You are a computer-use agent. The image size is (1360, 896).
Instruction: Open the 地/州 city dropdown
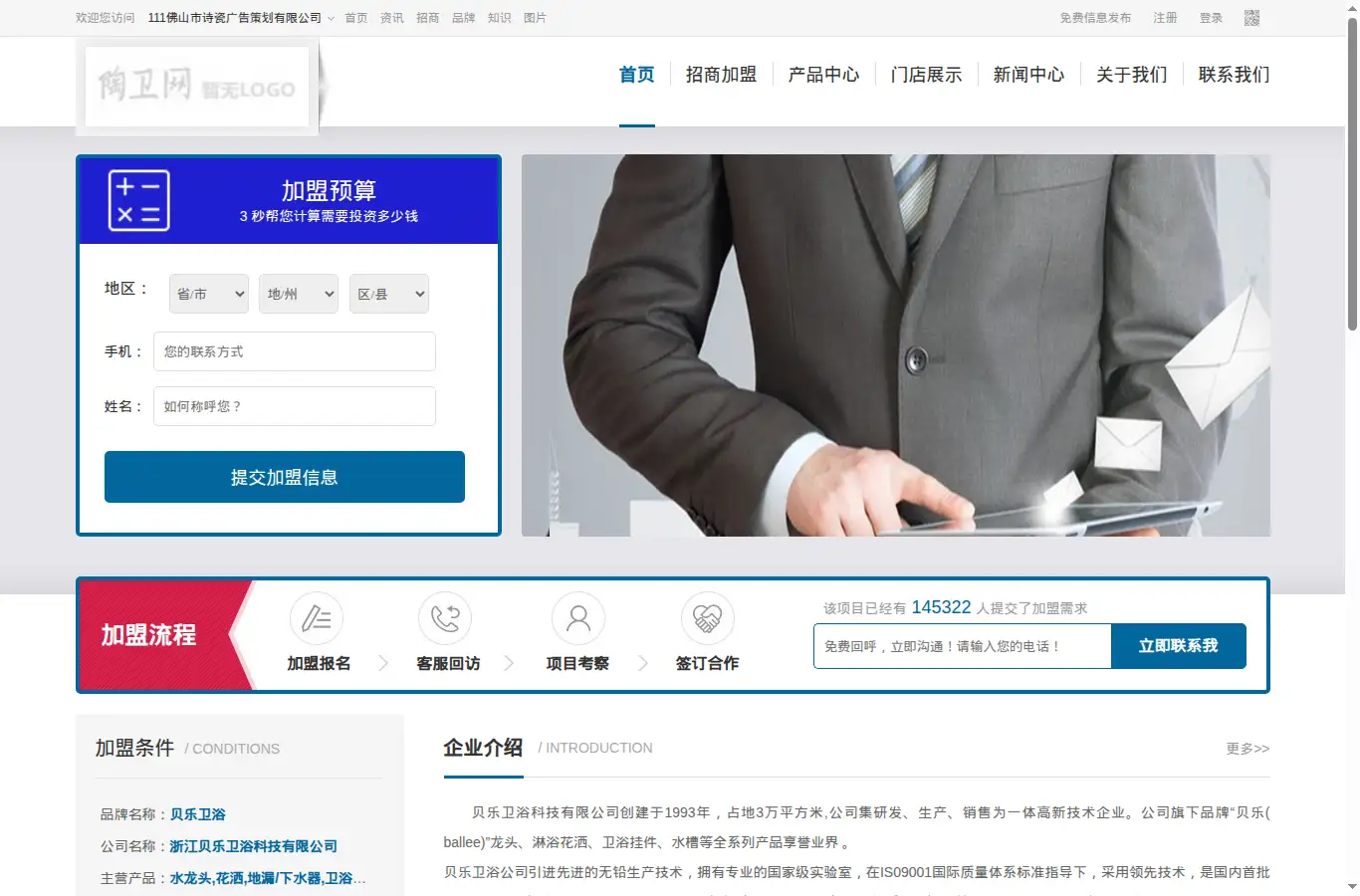(299, 294)
